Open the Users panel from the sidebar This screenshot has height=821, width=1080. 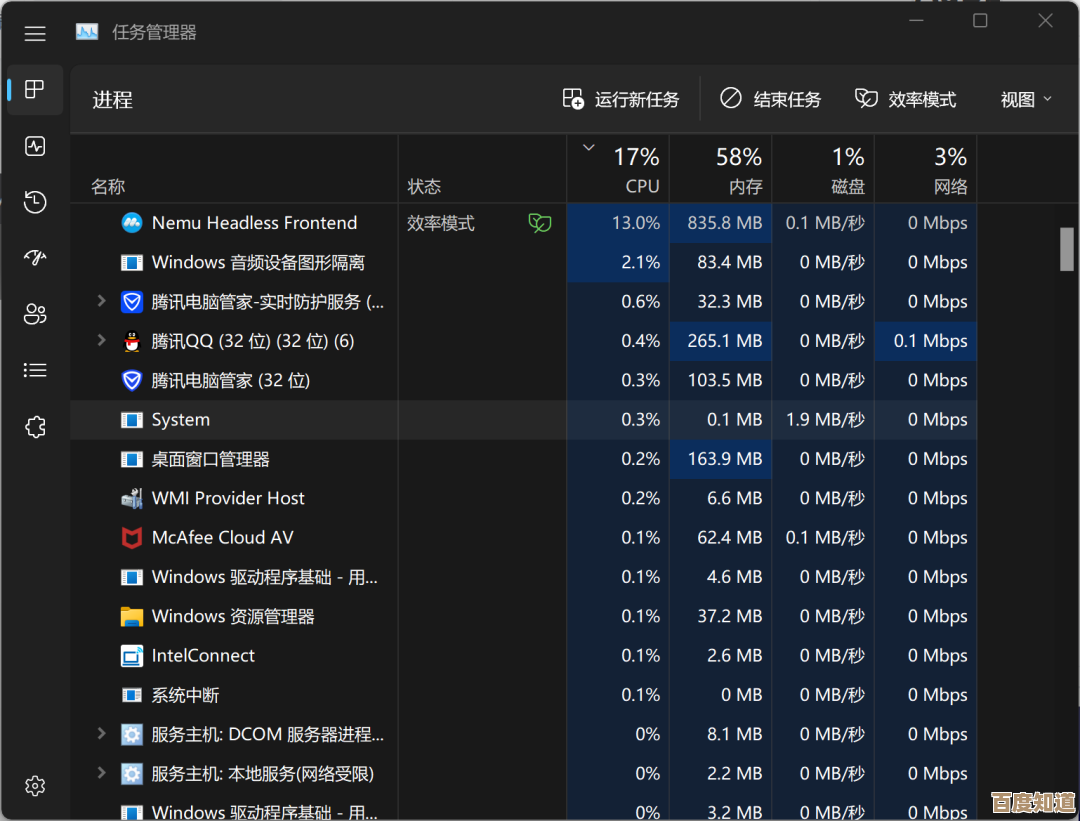pos(35,314)
